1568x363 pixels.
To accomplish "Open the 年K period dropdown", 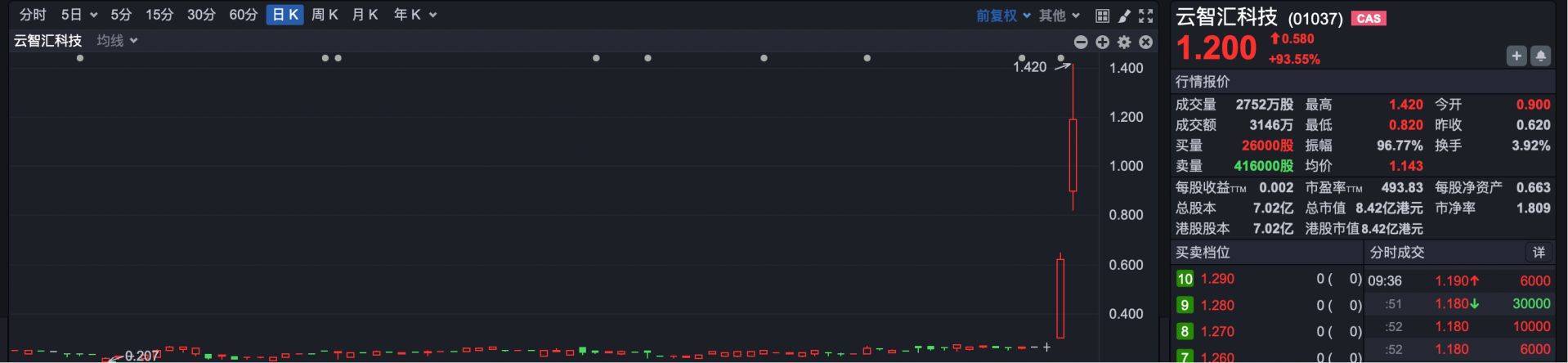I will [x=415, y=15].
